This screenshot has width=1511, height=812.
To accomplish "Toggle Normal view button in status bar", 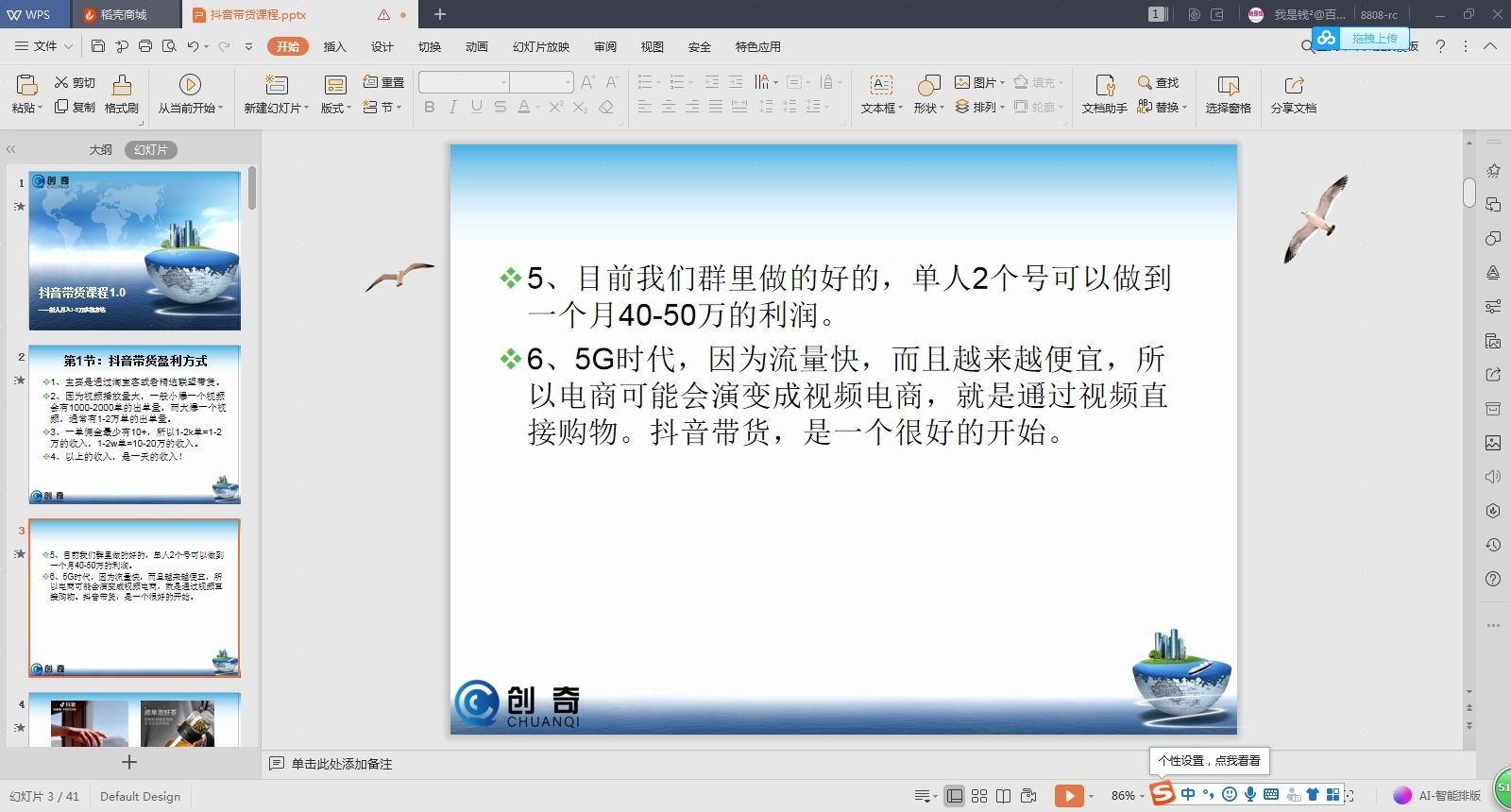I will [x=955, y=796].
